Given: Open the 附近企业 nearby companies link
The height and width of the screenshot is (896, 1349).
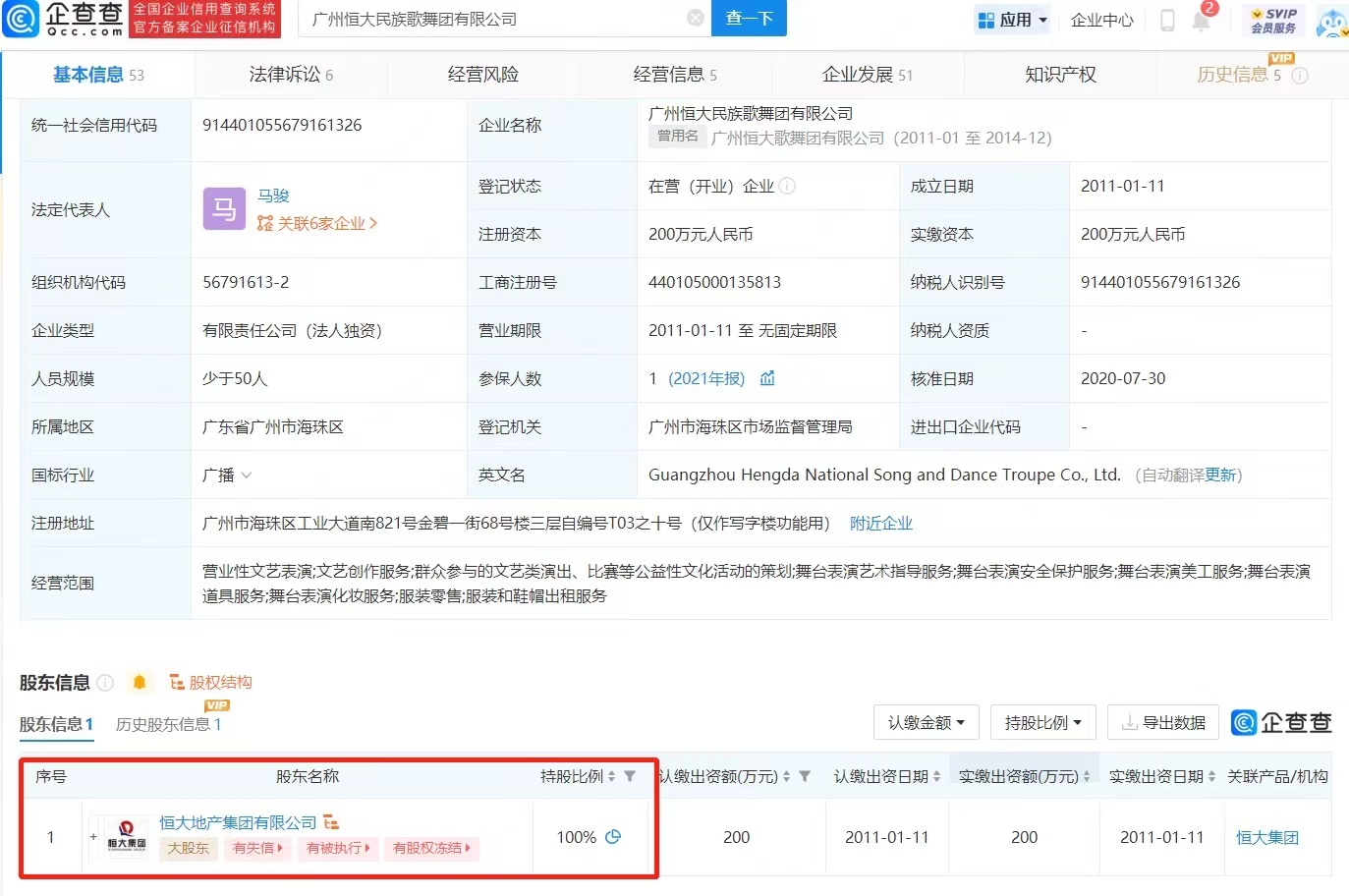Looking at the screenshot, I should point(881,523).
